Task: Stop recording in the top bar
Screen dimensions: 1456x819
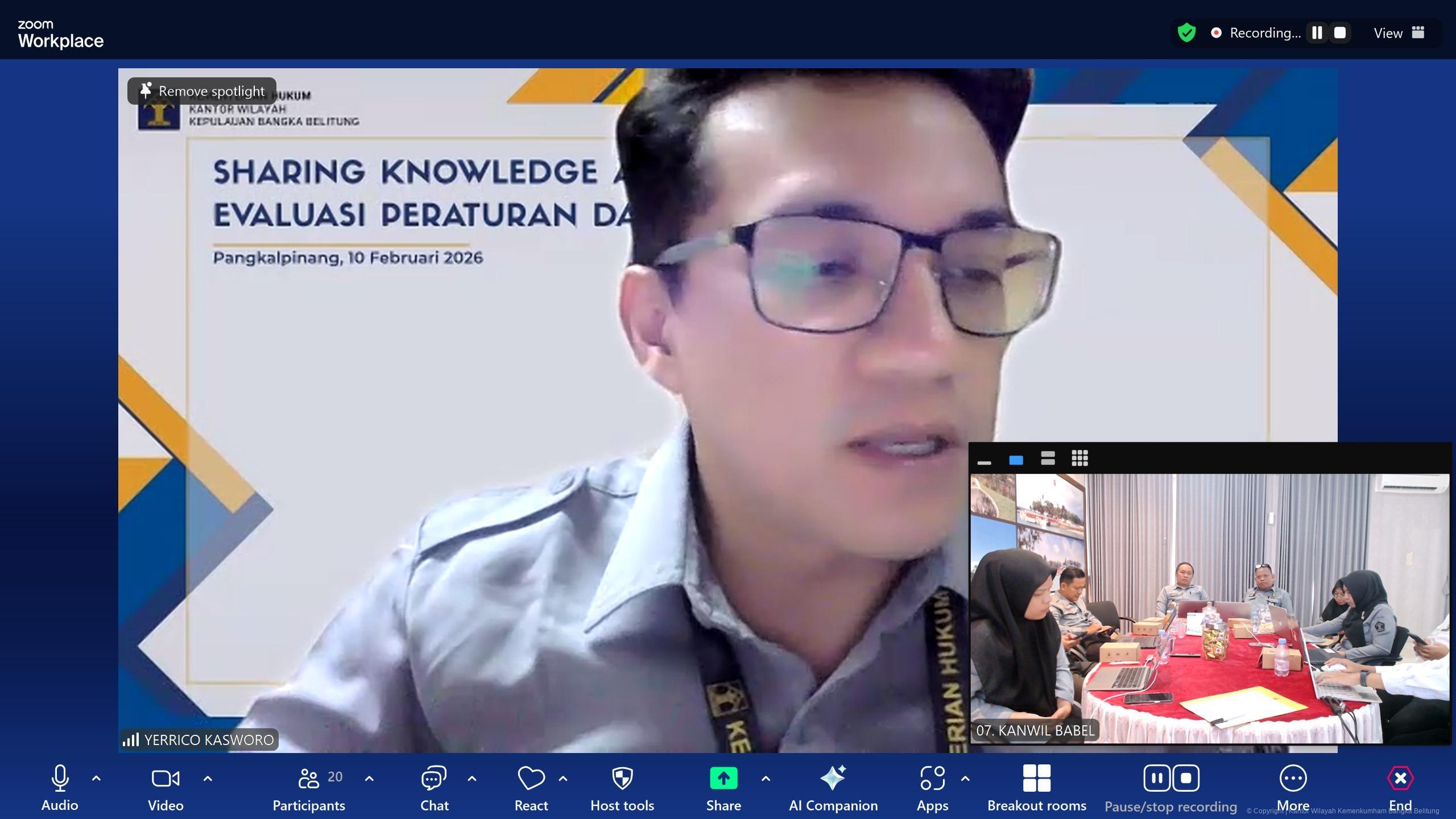Action: pyautogui.click(x=1340, y=33)
